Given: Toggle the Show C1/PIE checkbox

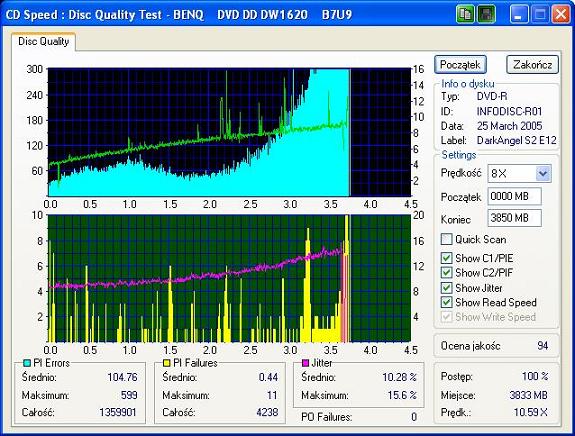Looking at the screenshot, I should pyautogui.click(x=446, y=258).
